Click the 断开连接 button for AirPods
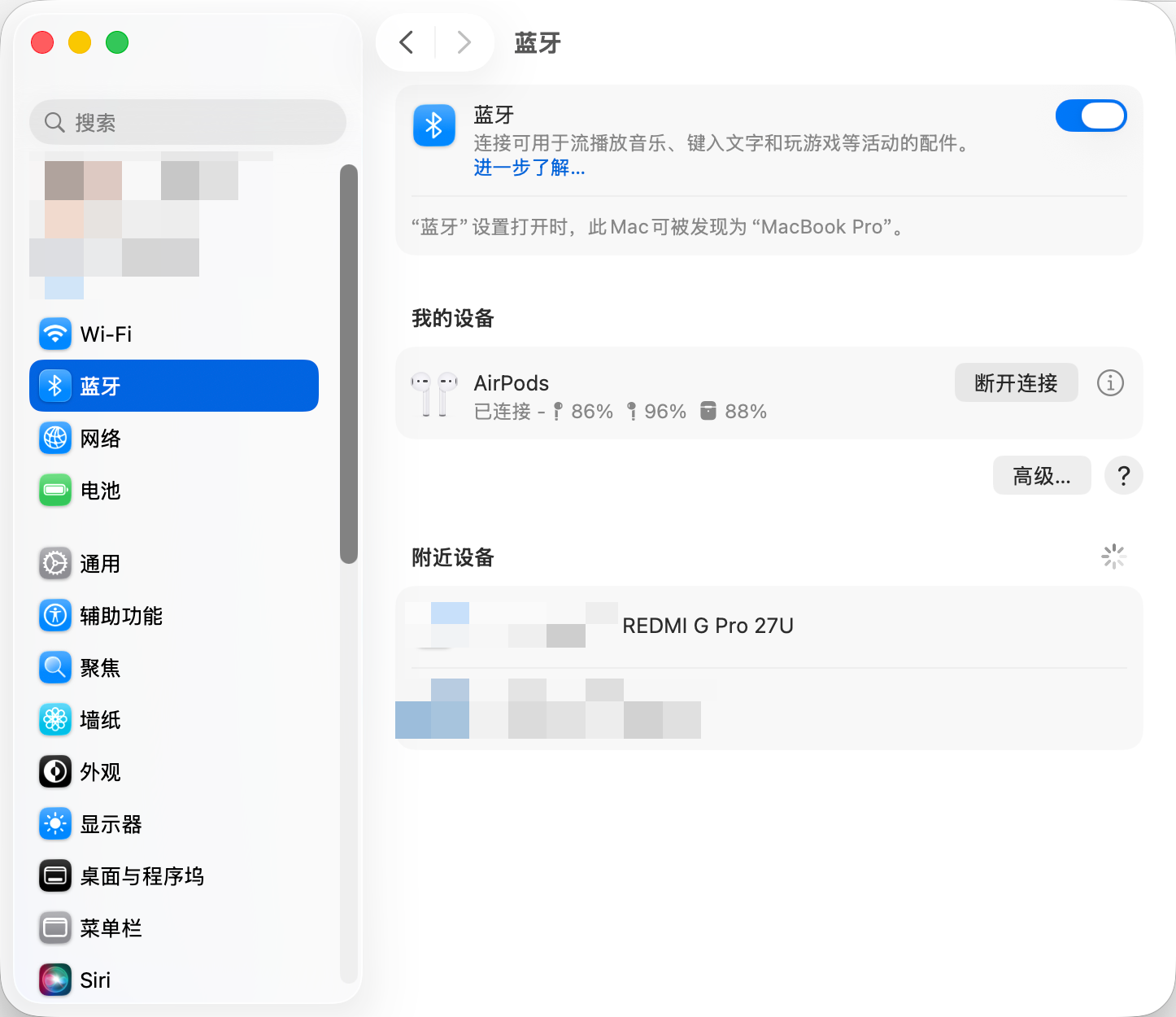The width and height of the screenshot is (1176, 1017). pos(1016,382)
